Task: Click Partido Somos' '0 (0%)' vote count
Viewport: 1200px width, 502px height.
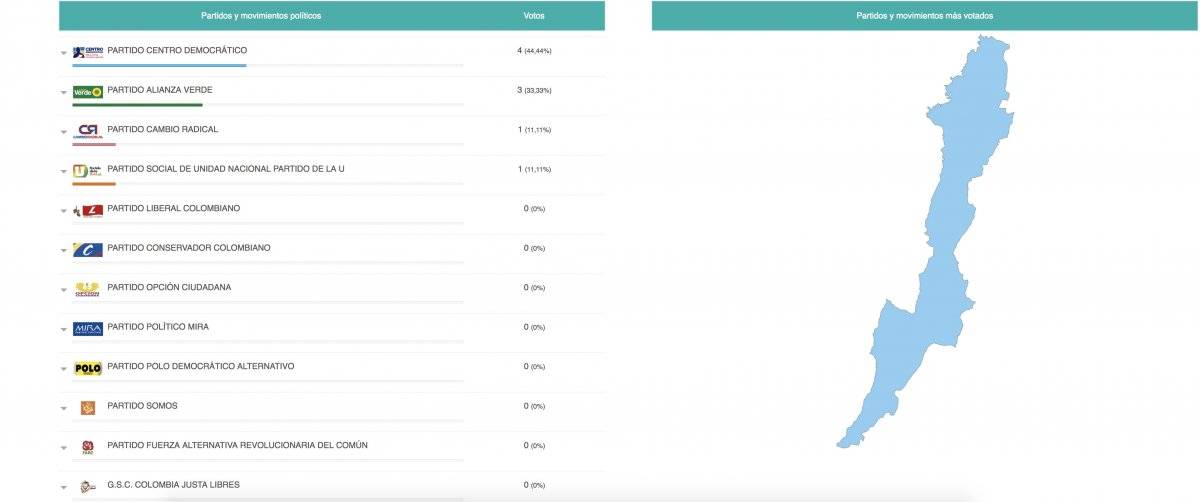Action: pyautogui.click(x=535, y=406)
